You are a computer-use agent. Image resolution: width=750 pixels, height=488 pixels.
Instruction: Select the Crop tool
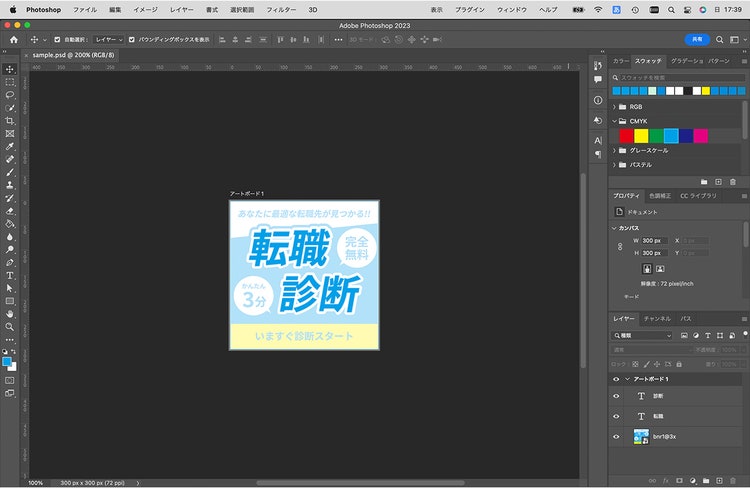click(x=10, y=121)
